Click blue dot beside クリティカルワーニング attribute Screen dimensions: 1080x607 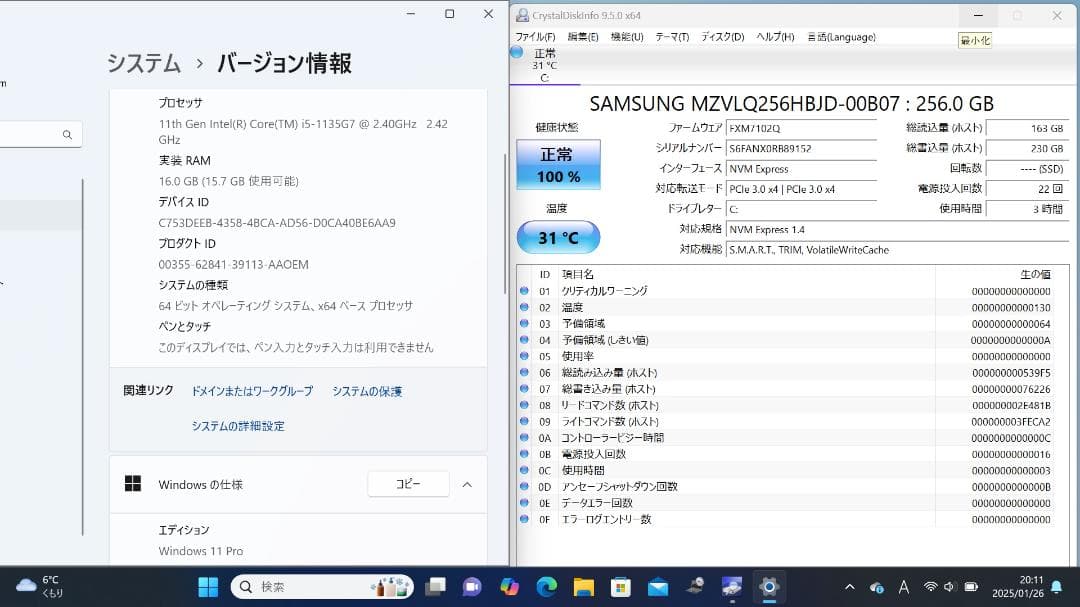tap(525, 290)
